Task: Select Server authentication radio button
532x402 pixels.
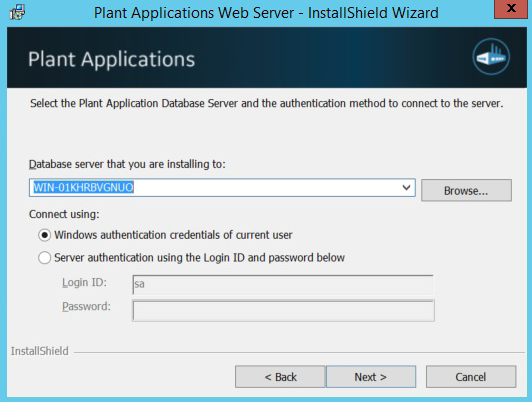Action: tap(44, 258)
